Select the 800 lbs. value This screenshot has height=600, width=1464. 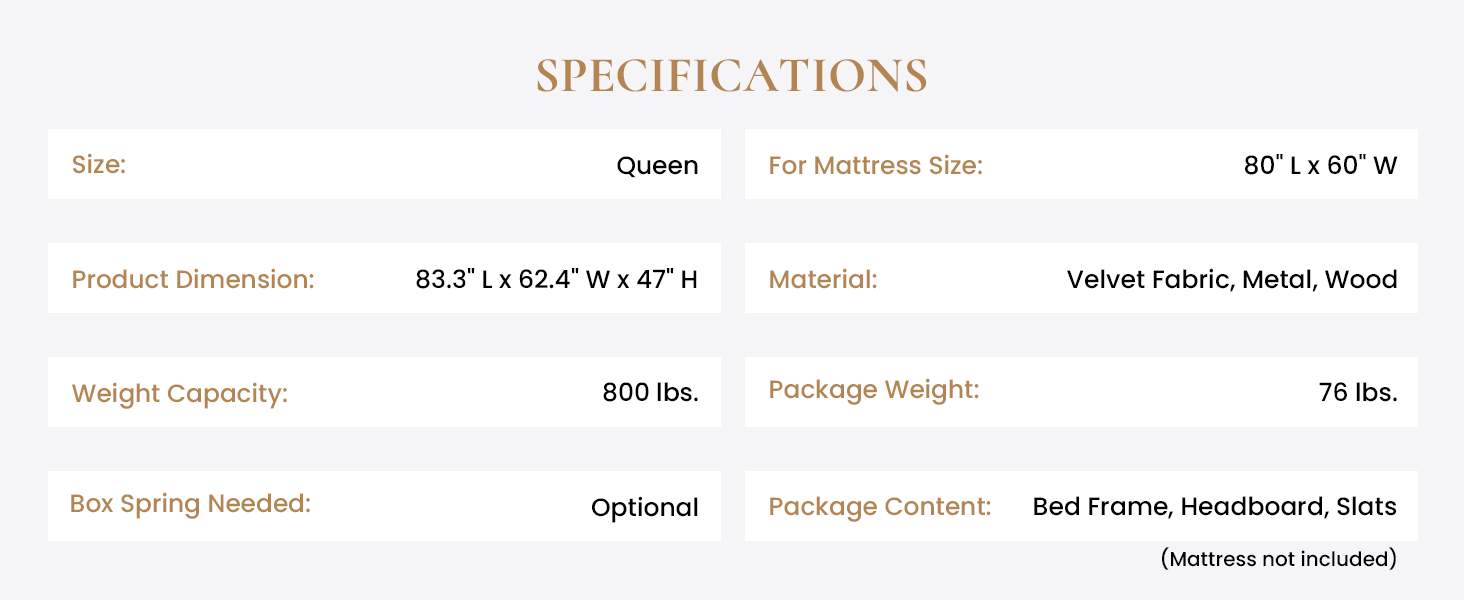650,393
